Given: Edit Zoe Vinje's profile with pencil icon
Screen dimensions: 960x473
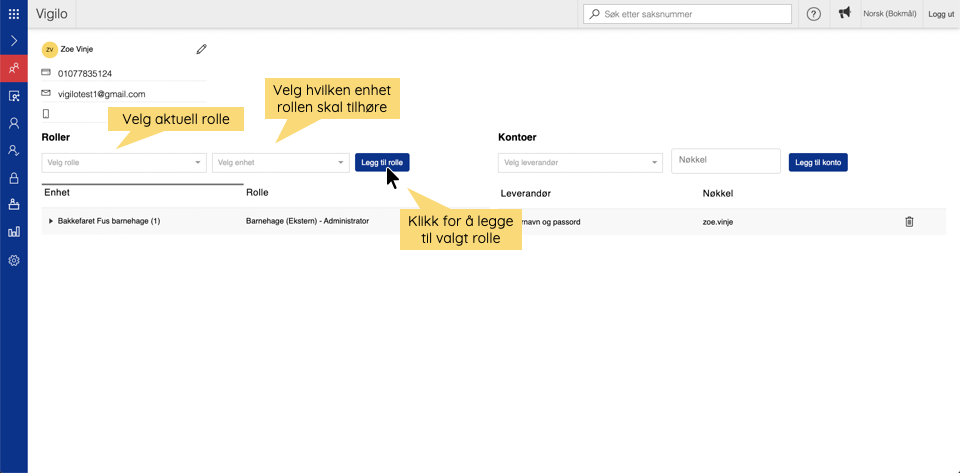Looking at the screenshot, I should pos(201,48).
